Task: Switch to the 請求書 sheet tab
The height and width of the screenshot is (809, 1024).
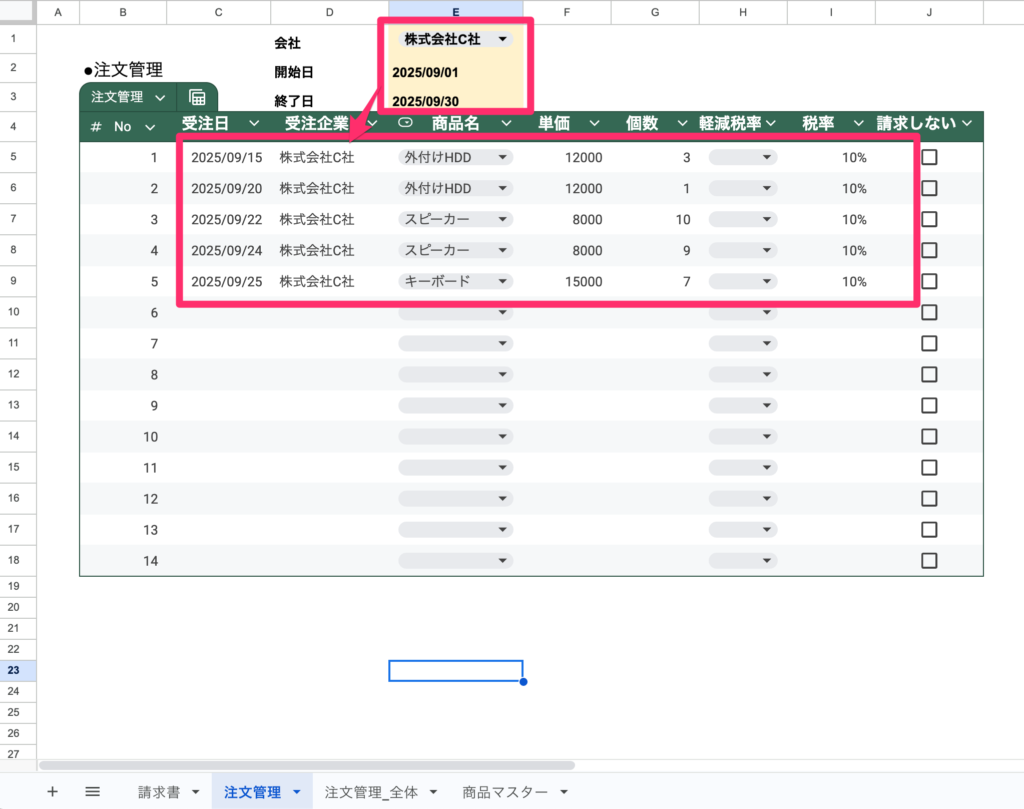Action: tap(159, 792)
